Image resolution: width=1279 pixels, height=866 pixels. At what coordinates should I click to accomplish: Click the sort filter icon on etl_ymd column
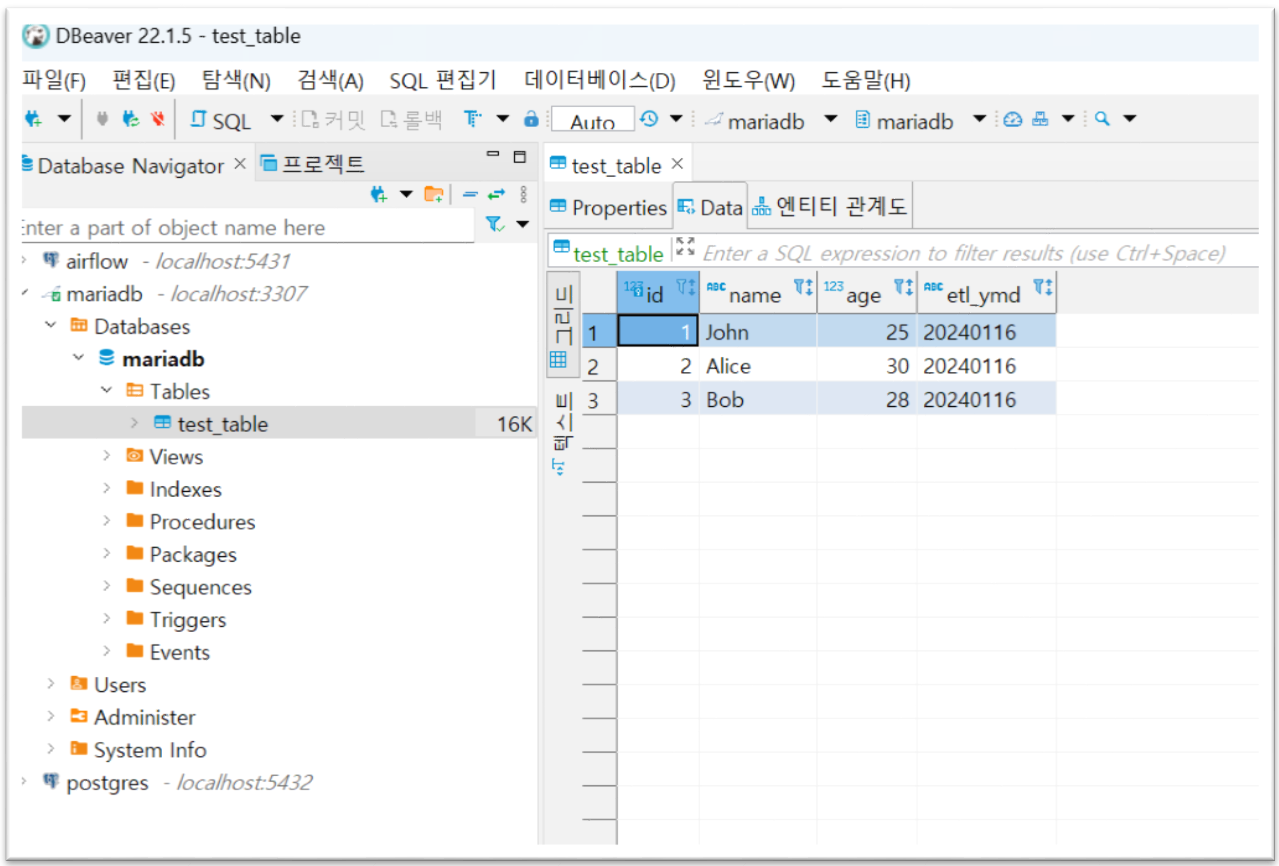(x=1043, y=288)
